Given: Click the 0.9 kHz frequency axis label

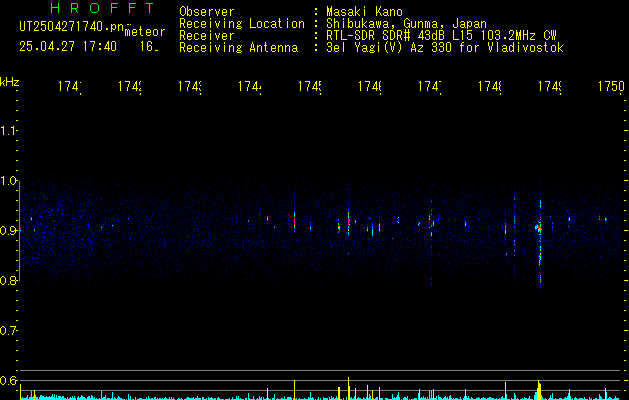Looking at the screenshot, I should (x=8, y=231).
